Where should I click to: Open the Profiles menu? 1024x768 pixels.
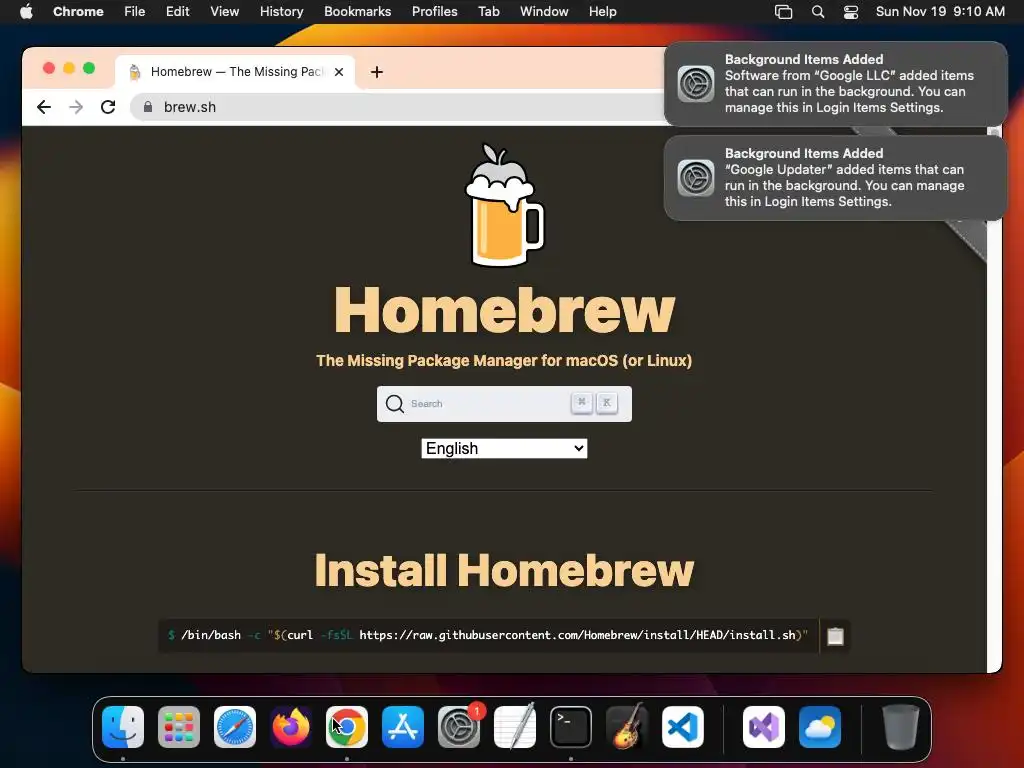[x=434, y=11]
